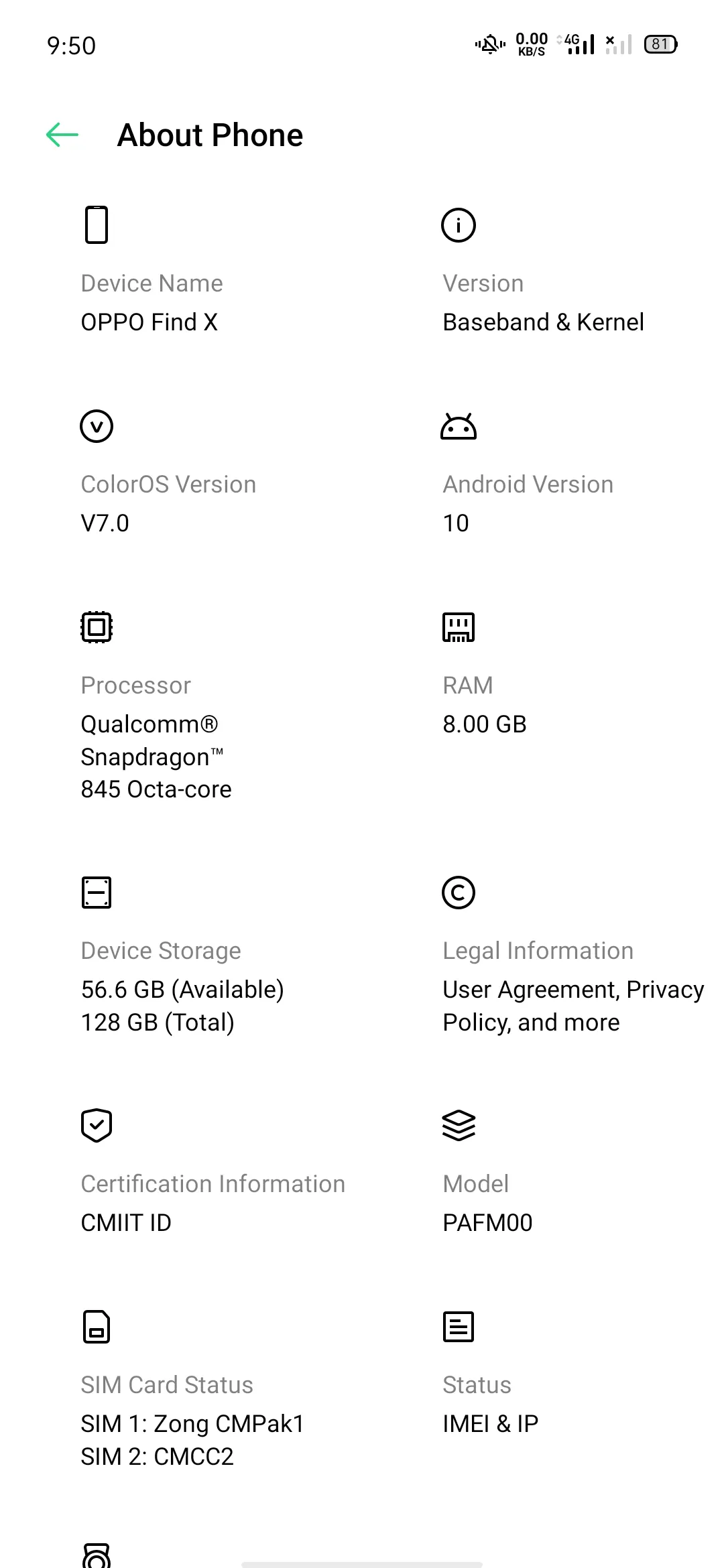Tap the Device Storage drive icon
The width and height of the screenshot is (724, 1568).
pyautogui.click(x=97, y=893)
